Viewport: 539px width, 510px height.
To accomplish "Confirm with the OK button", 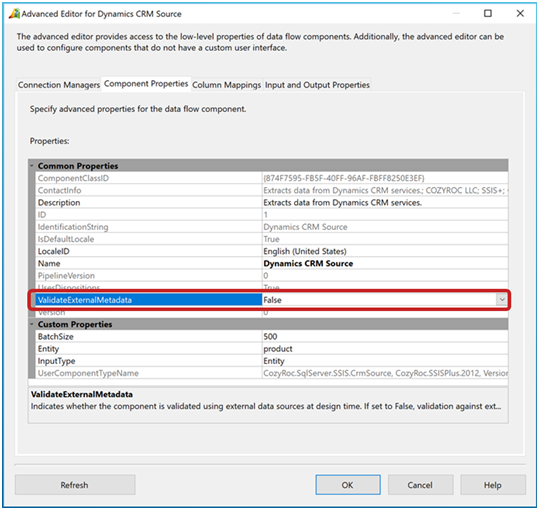I will 348,485.
